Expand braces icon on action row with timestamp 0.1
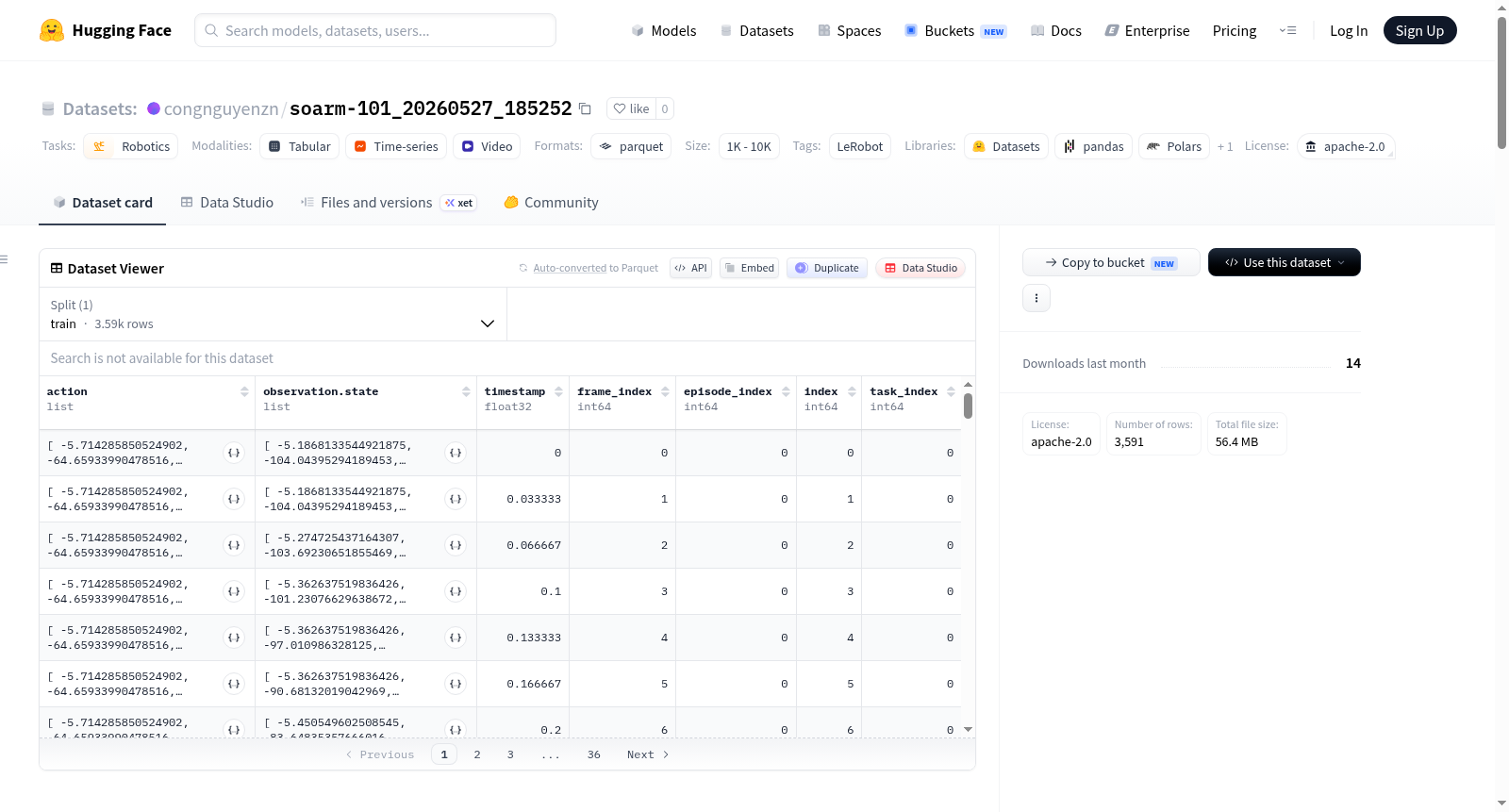The image size is (1509, 812). point(234,591)
